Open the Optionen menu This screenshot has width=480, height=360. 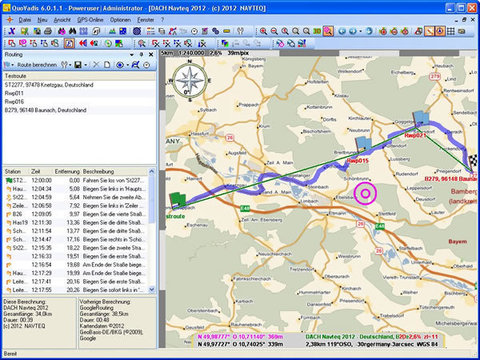click(x=120, y=20)
